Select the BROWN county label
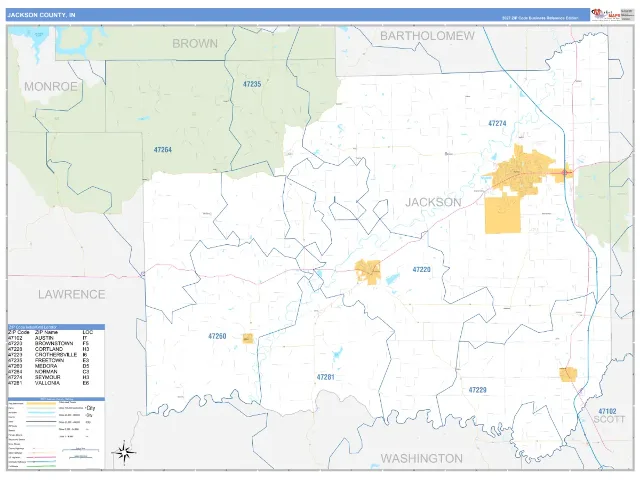 pyautogui.click(x=195, y=44)
